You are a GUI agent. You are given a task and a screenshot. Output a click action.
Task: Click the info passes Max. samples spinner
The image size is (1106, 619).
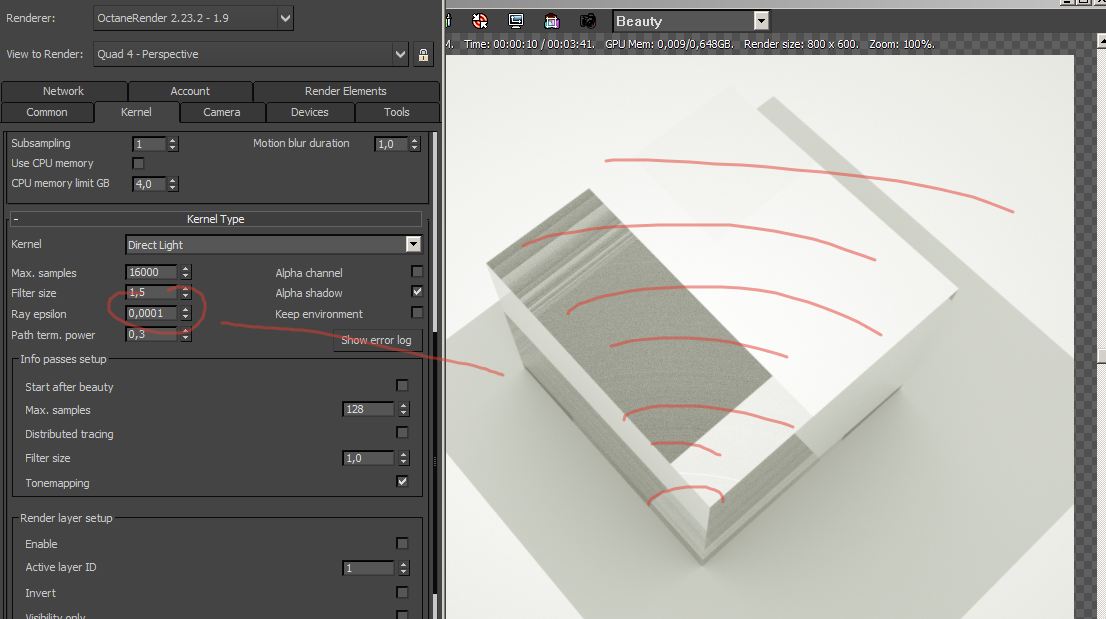[x=403, y=409]
